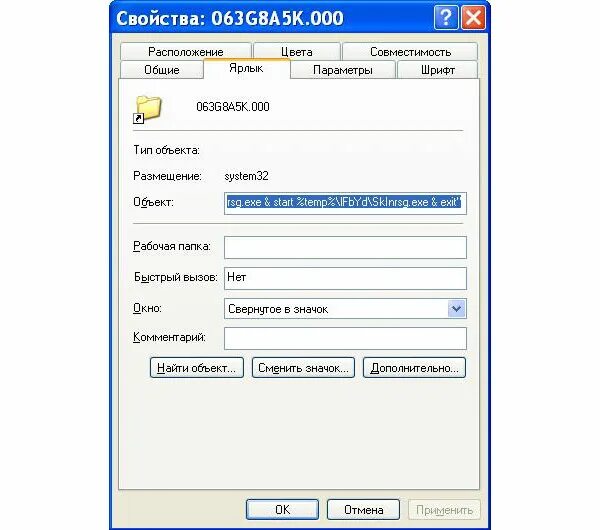Click the Сменить значок button
The width and height of the screenshot is (600, 530).
click(x=303, y=368)
